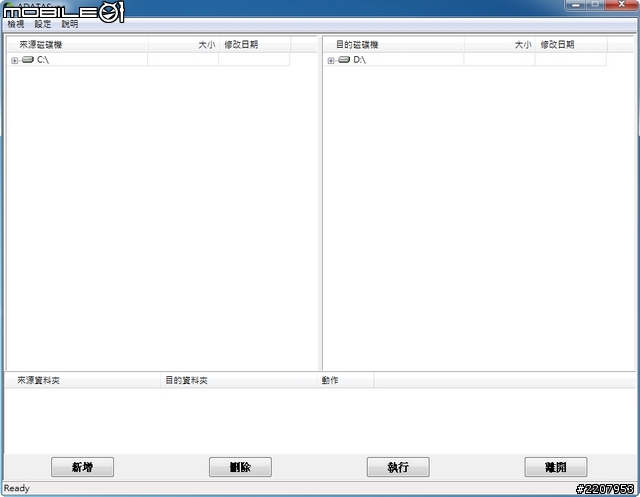This screenshot has height=497, width=640.
Task: Close the window via X button
Action: tap(621, 5)
